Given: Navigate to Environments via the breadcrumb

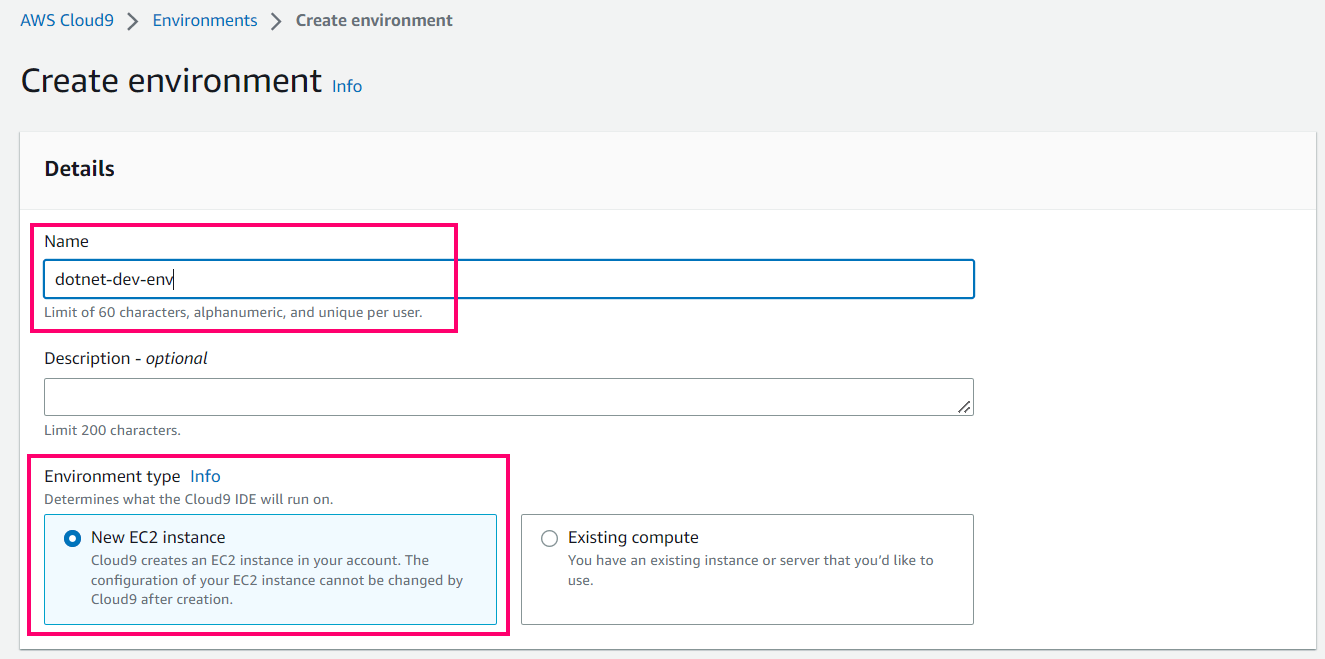Looking at the screenshot, I should coord(204,19).
